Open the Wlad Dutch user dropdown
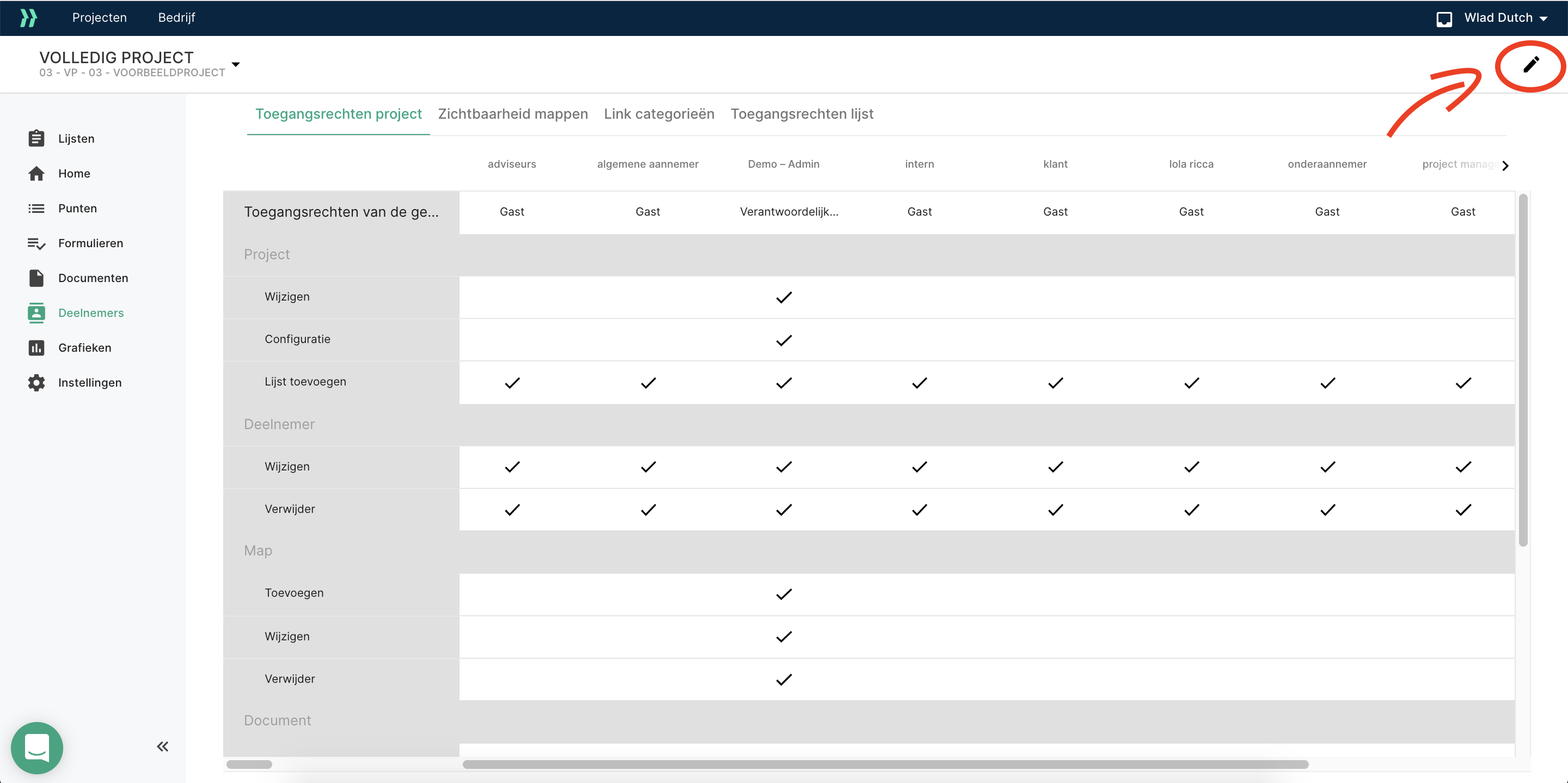This screenshot has width=1568, height=783. coord(1505,17)
